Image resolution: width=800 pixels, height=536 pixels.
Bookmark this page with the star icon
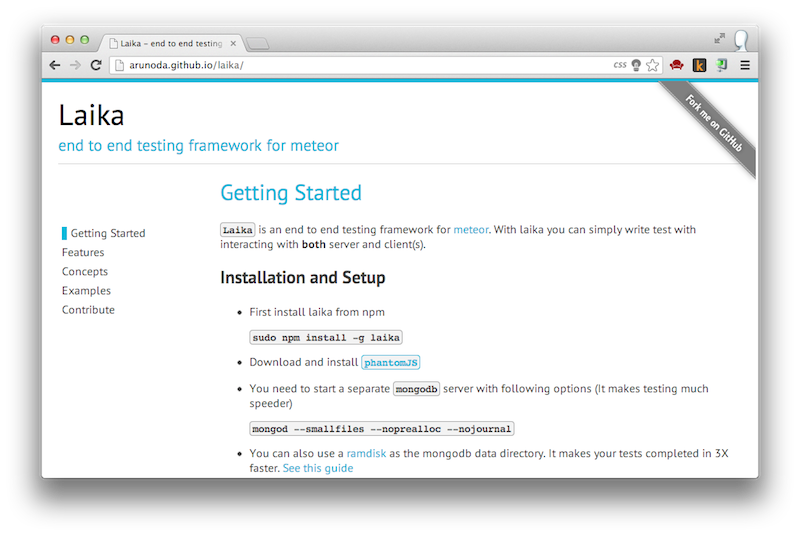pos(652,65)
